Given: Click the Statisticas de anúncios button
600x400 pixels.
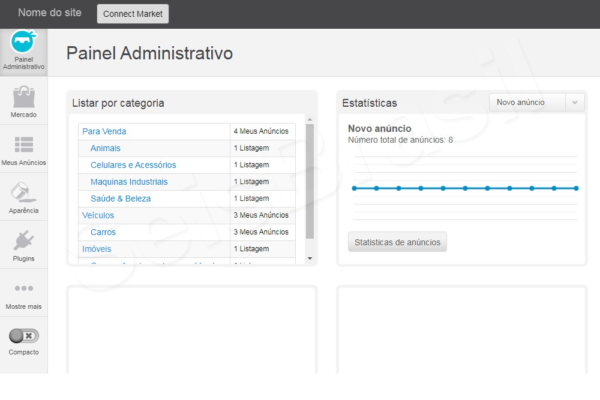Looking at the screenshot, I should pos(397,242).
